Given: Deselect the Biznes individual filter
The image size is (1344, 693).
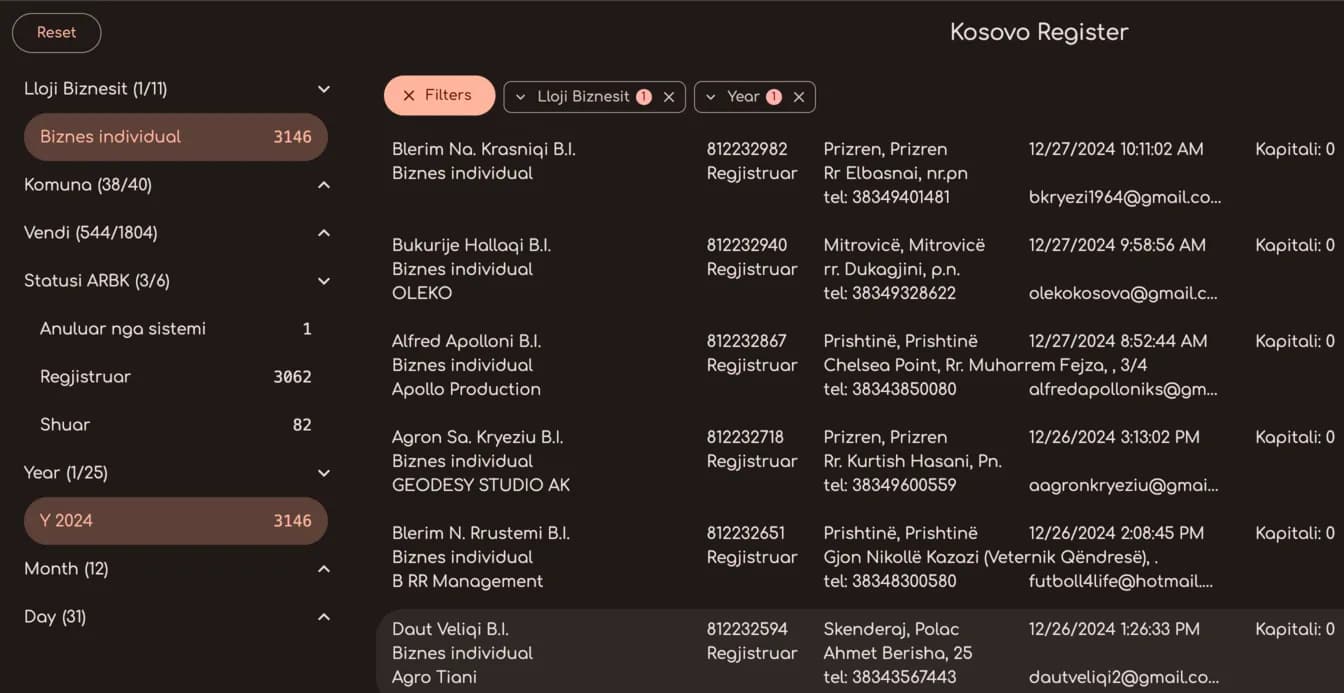Looking at the screenshot, I should [175, 137].
